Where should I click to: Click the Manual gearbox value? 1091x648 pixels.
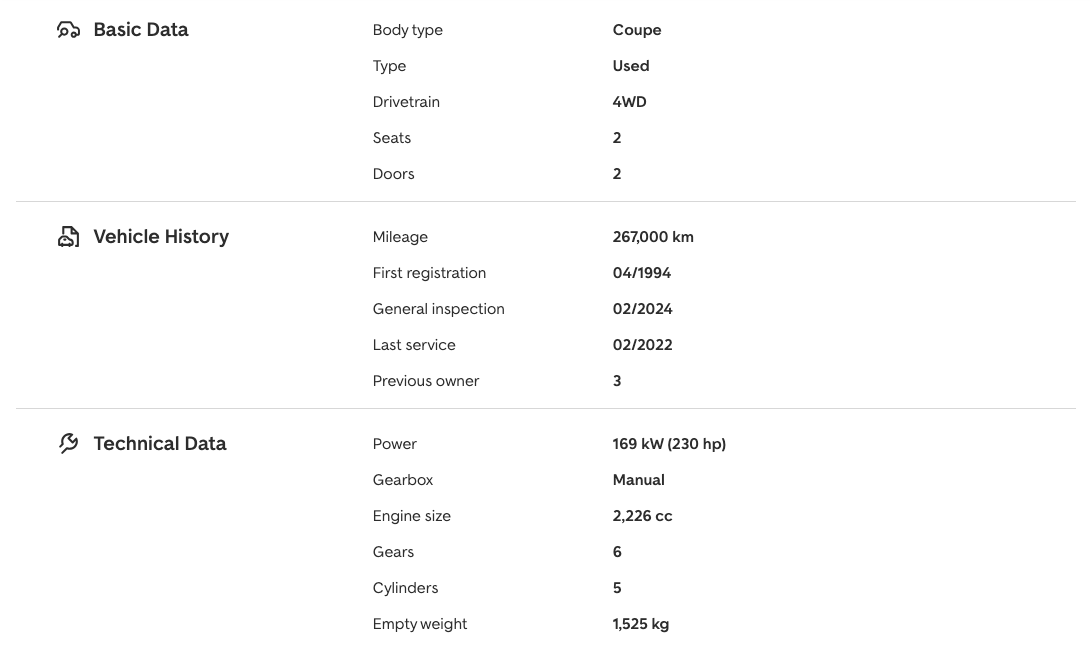[638, 480]
